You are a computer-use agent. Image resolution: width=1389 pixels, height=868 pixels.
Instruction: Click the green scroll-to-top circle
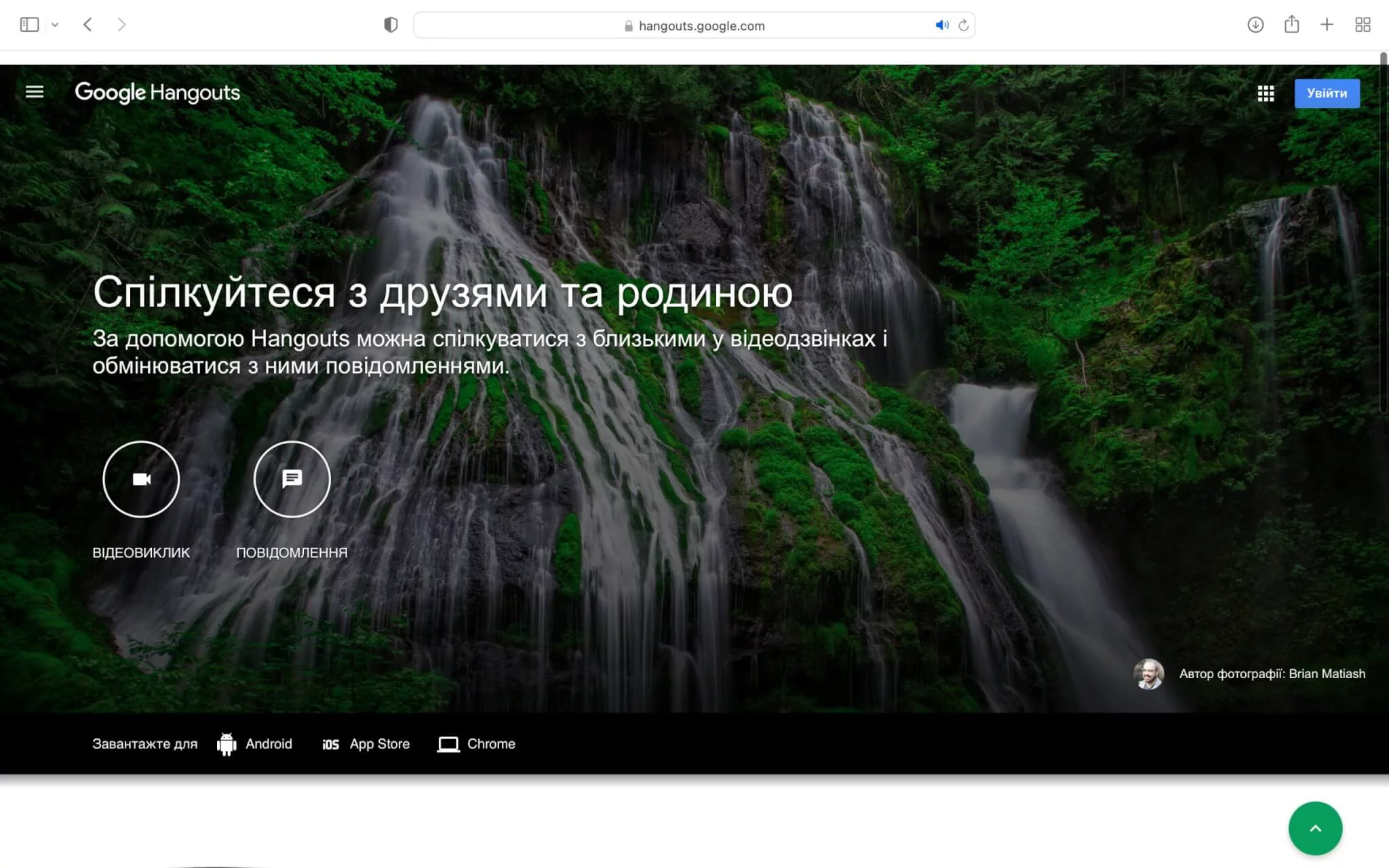coord(1315,828)
